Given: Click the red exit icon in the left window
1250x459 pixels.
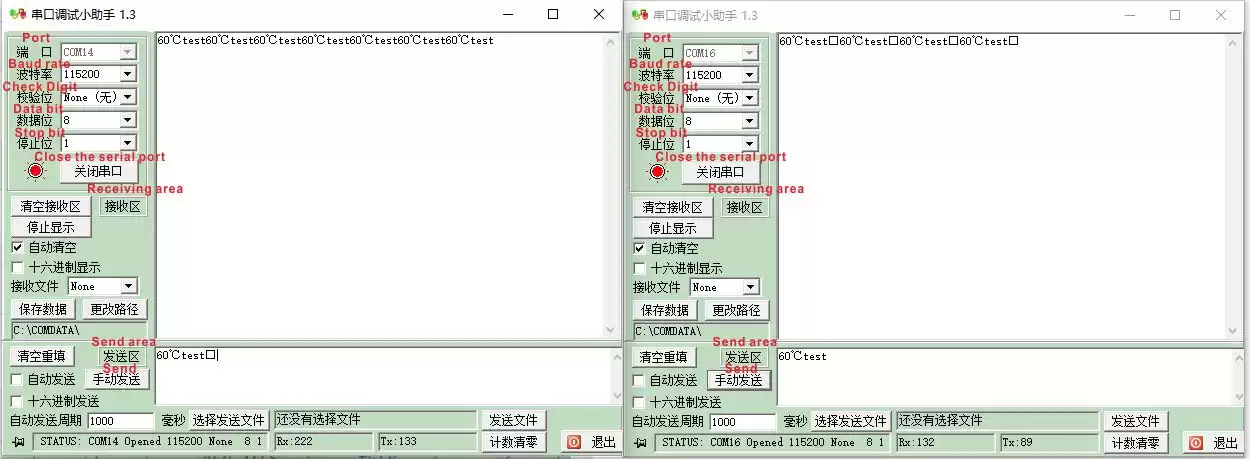Looking at the screenshot, I should tap(574, 441).
